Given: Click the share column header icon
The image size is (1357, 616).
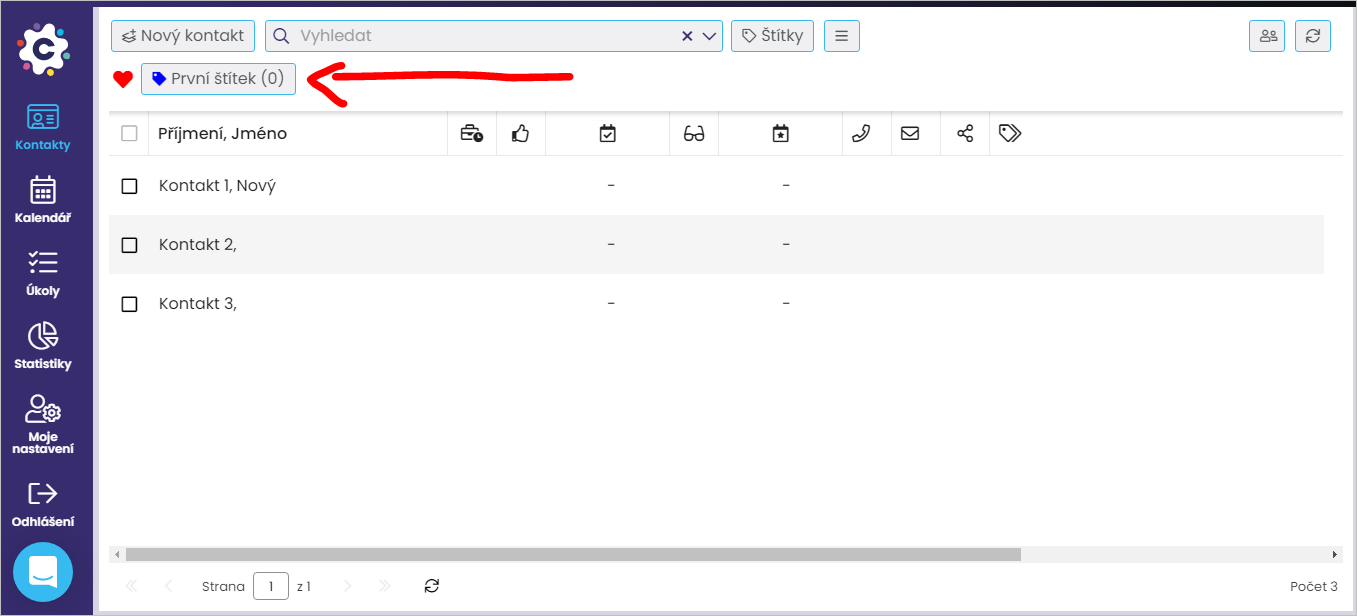Looking at the screenshot, I should [965, 133].
